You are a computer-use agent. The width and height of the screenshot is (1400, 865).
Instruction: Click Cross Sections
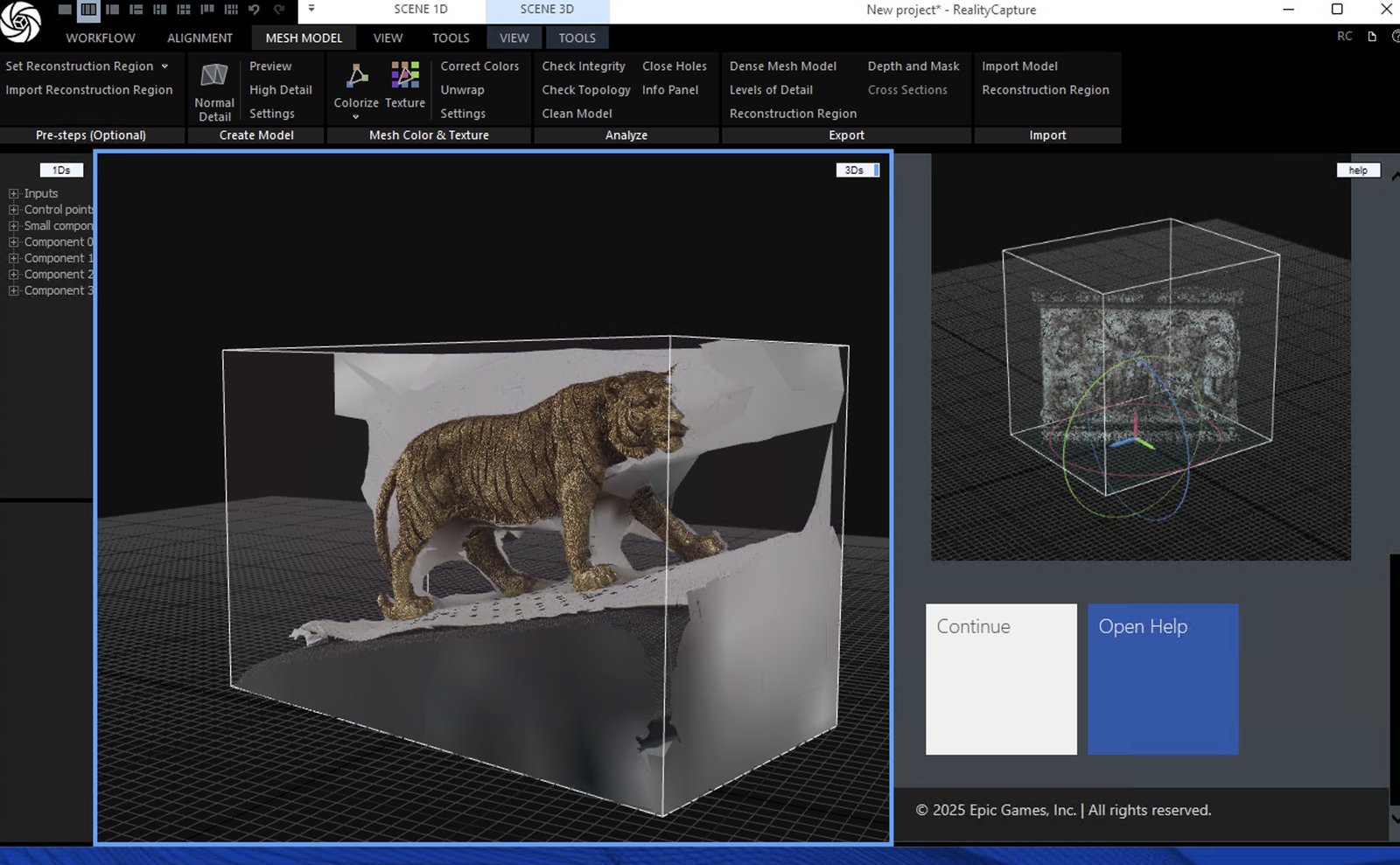907,90
